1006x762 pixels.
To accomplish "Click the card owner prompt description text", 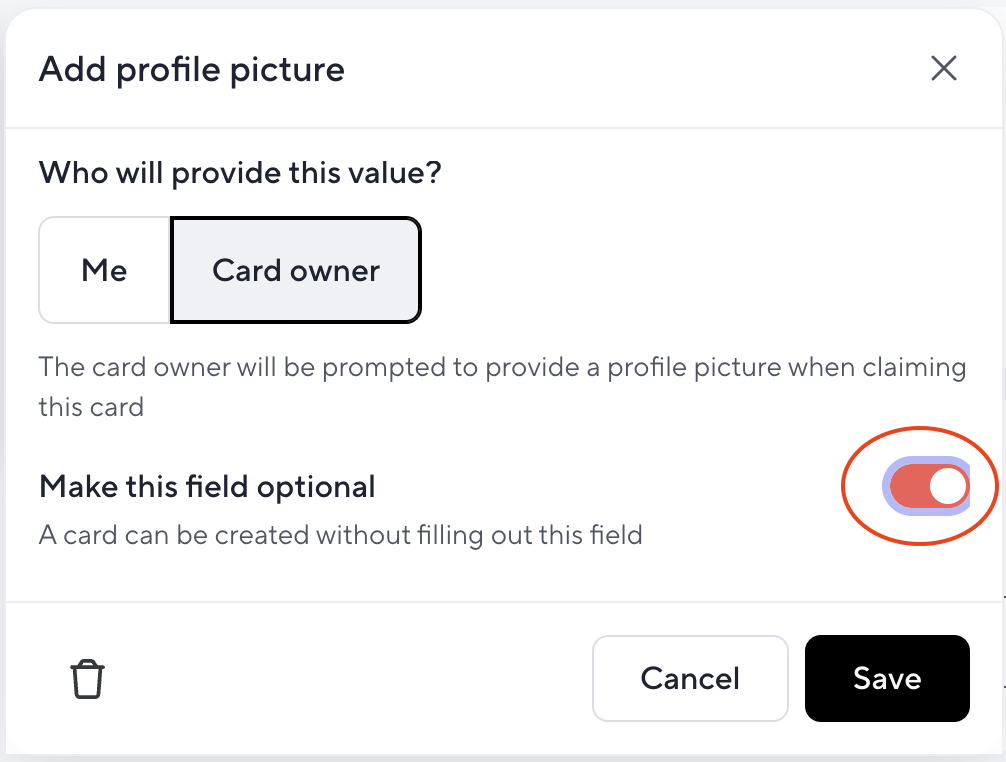I will point(502,387).
